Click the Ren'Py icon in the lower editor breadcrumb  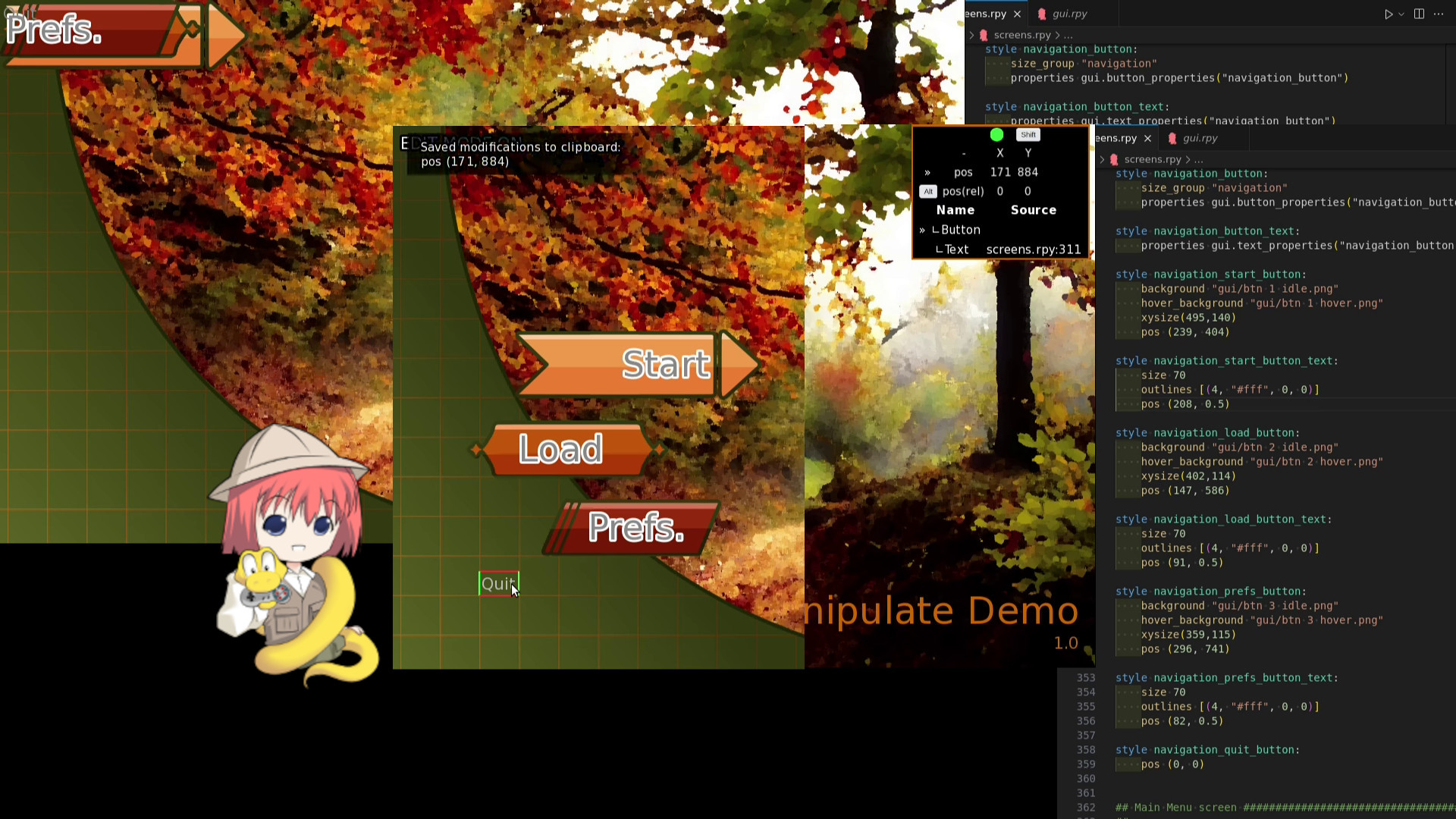click(x=1113, y=159)
